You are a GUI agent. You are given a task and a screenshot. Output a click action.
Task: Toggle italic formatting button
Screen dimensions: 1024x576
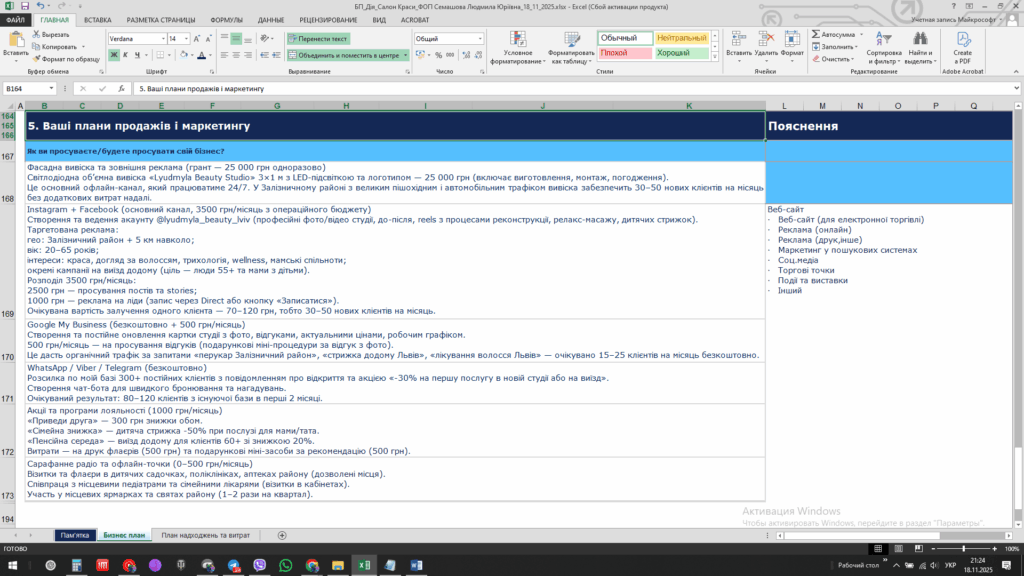126,56
